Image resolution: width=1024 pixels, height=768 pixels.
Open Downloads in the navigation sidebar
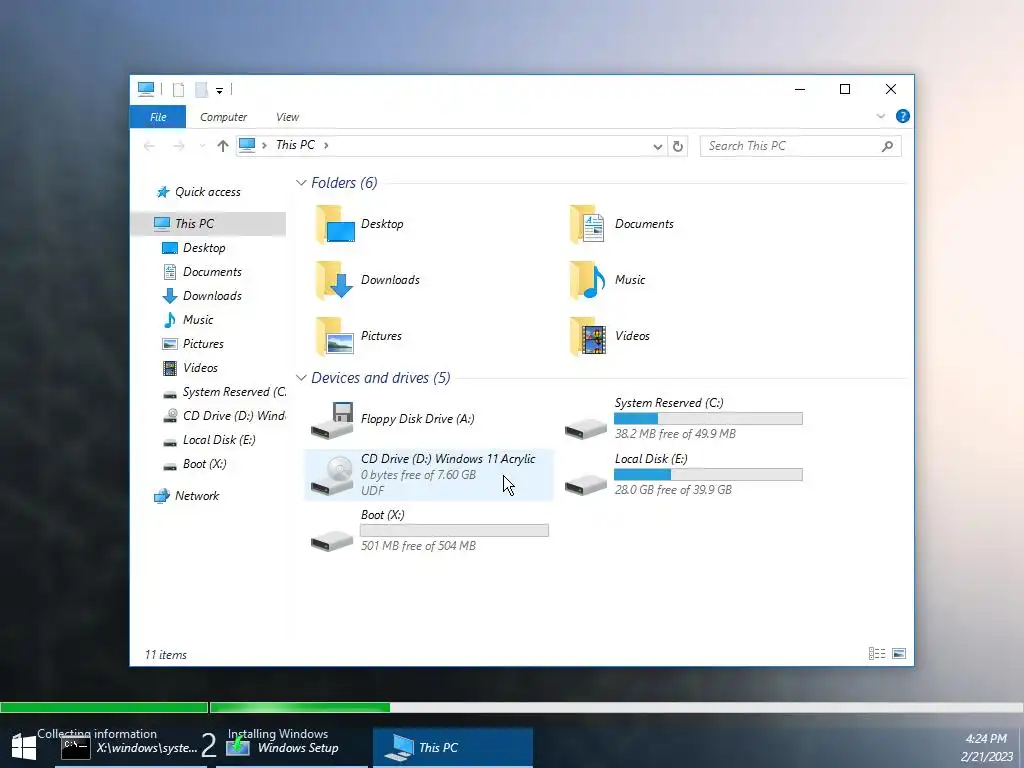pyautogui.click(x=202, y=296)
